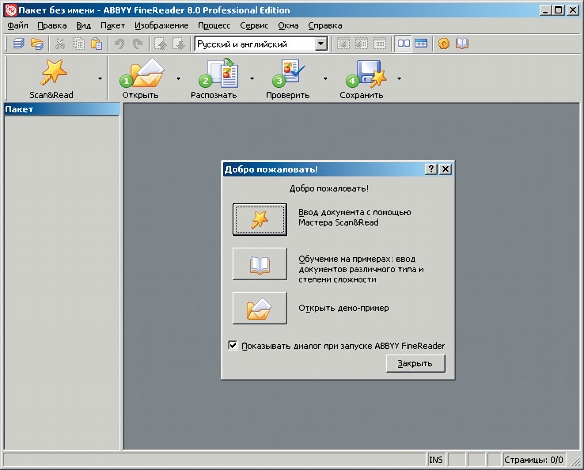Image resolution: width=584 pixels, height=470 pixels.
Task: Click the previous page up-arrow icon
Action: click(x=161, y=44)
